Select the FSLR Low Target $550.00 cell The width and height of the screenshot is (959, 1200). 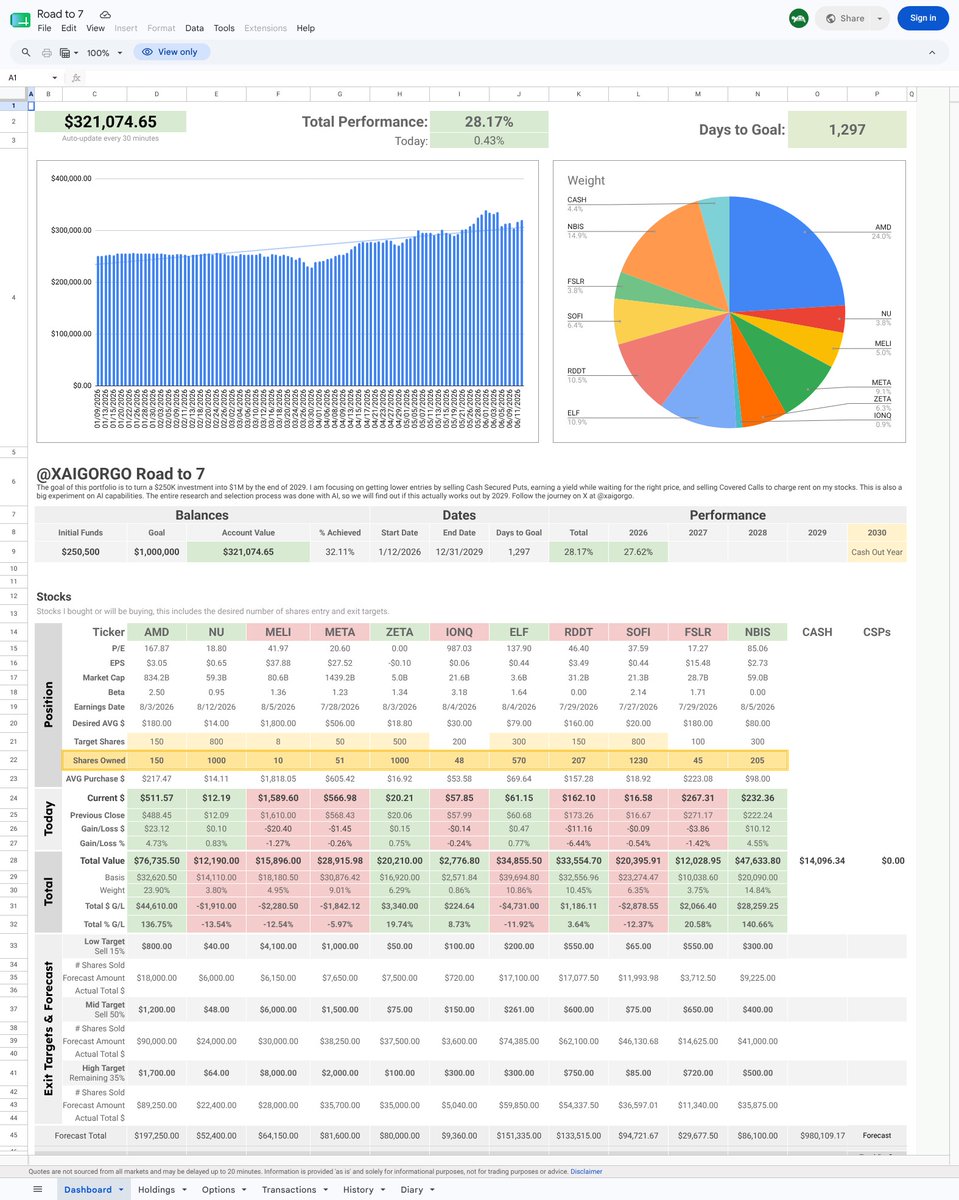tap(697, 945)
